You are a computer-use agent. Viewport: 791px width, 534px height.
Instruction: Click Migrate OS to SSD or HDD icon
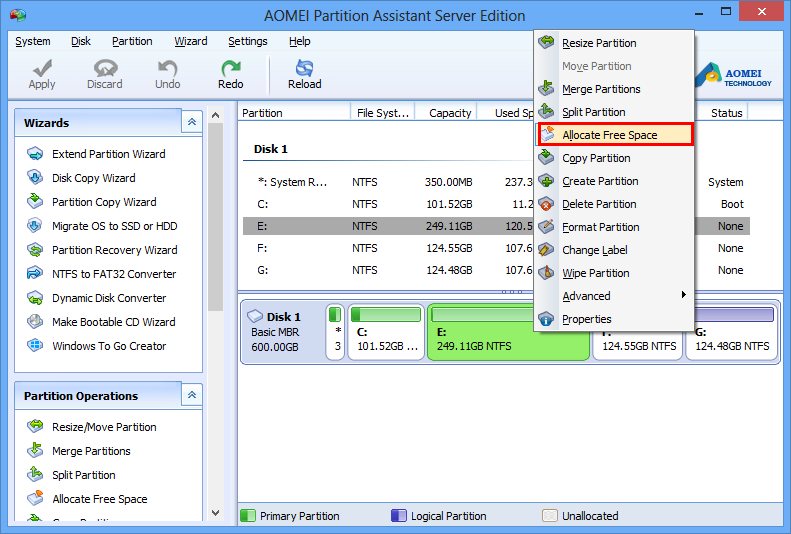click(x=35, y=225)
